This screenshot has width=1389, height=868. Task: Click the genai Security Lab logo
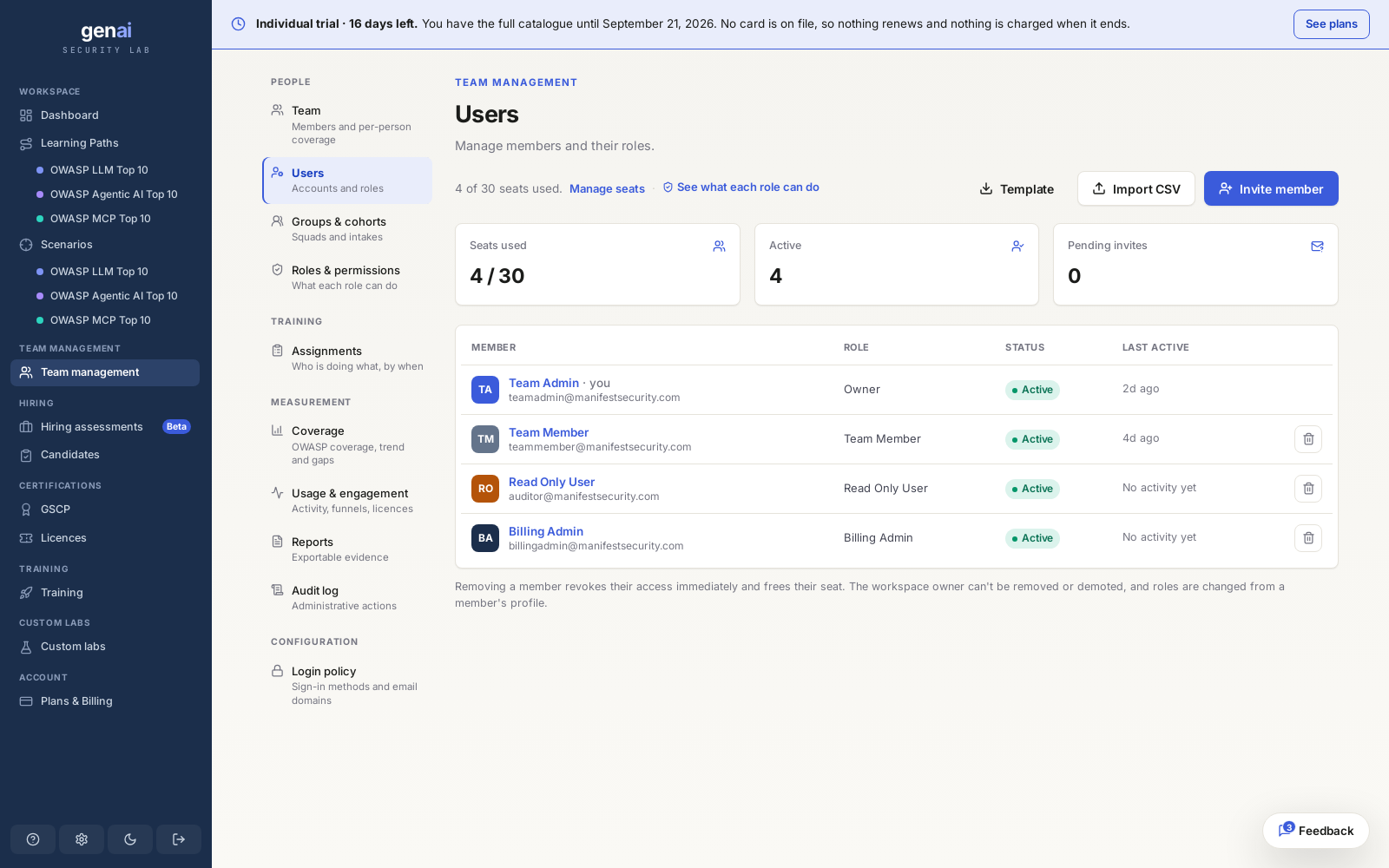[x=106, y=38]
